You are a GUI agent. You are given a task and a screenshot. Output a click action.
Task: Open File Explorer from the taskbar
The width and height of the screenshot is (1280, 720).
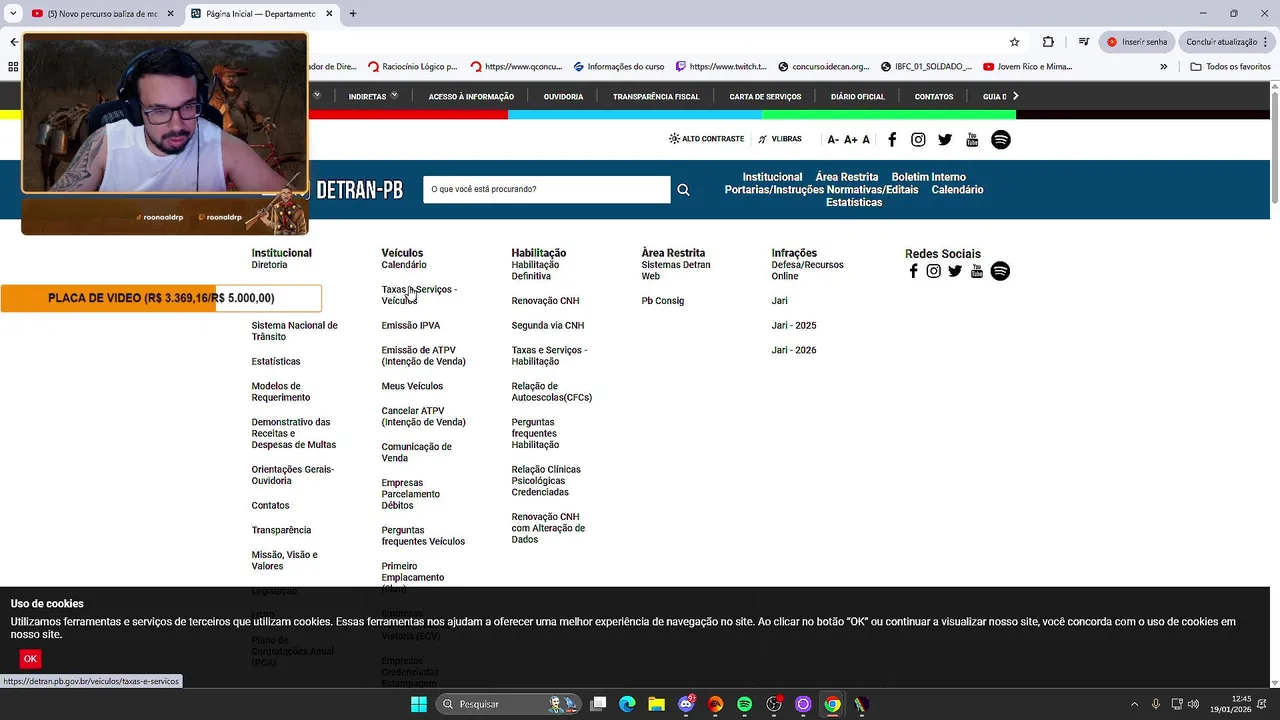[x=656, y=704]
